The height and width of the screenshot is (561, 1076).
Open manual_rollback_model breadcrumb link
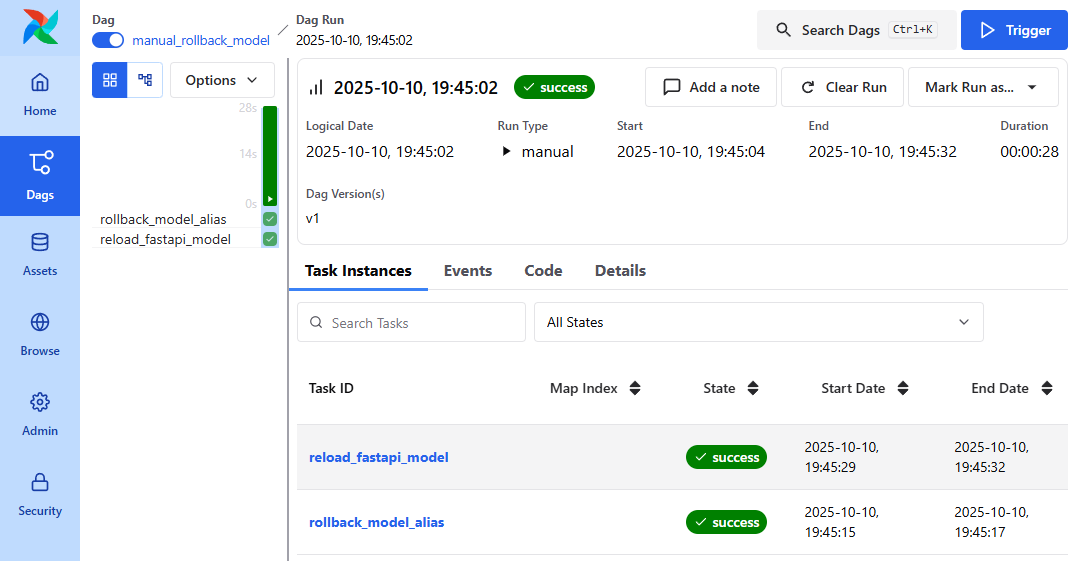[x=201, y=40]
